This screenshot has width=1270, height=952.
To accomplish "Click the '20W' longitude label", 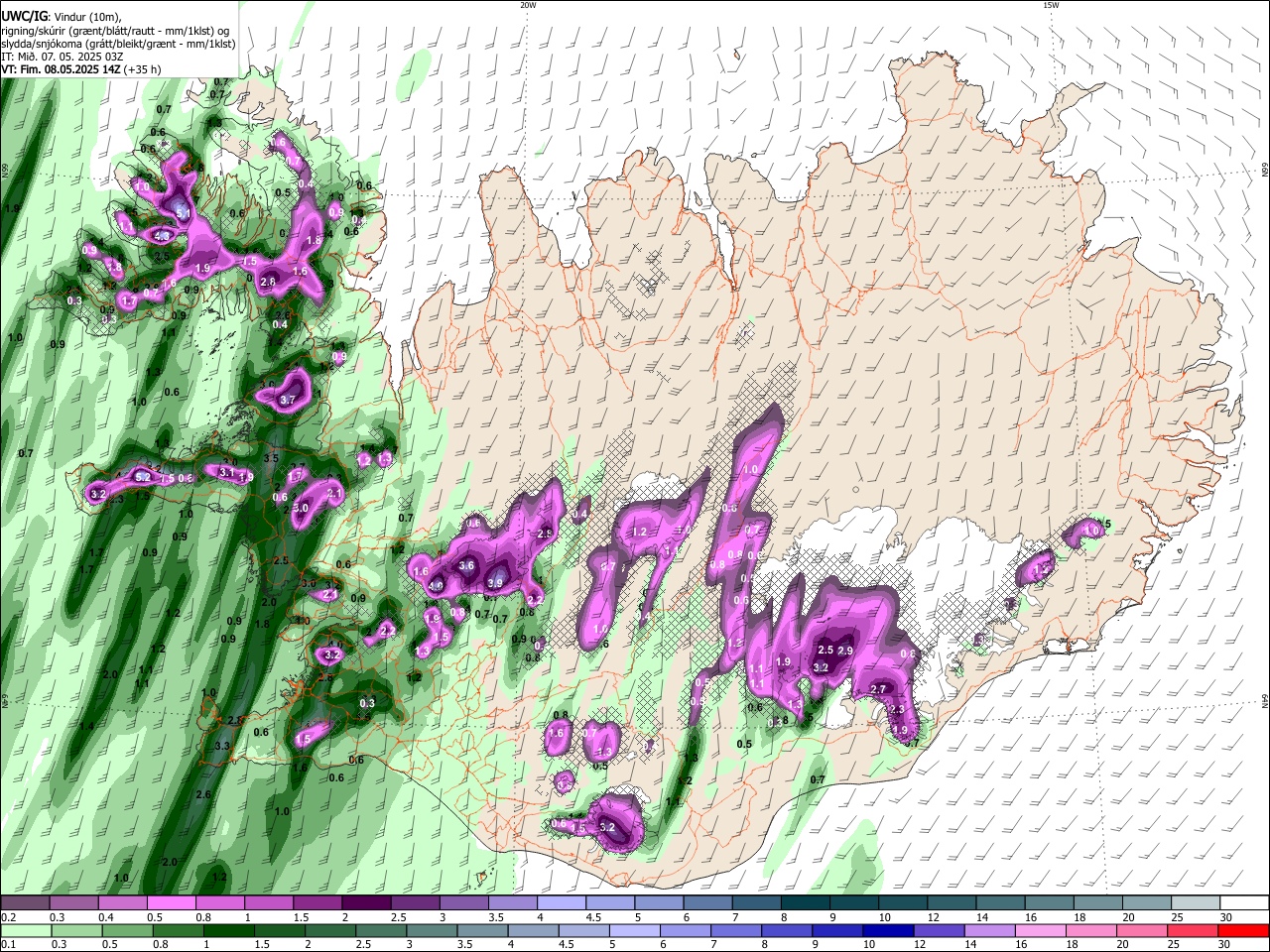I will click(528, 5).
